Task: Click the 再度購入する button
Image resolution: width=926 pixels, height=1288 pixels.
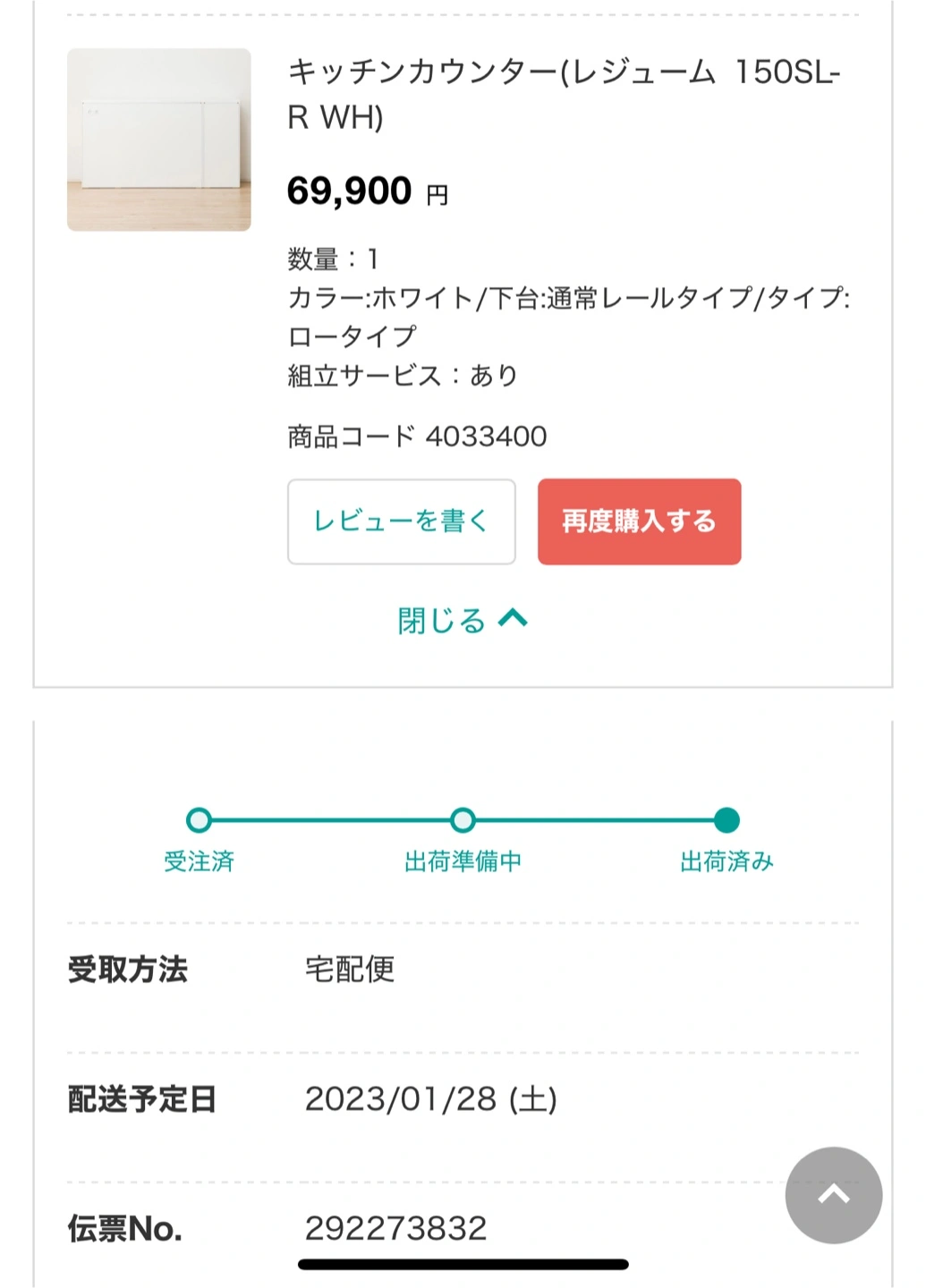Action: [639, 521]
